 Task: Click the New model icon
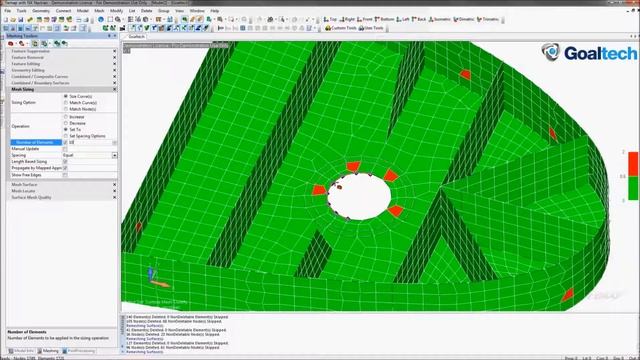coord(5,20)
